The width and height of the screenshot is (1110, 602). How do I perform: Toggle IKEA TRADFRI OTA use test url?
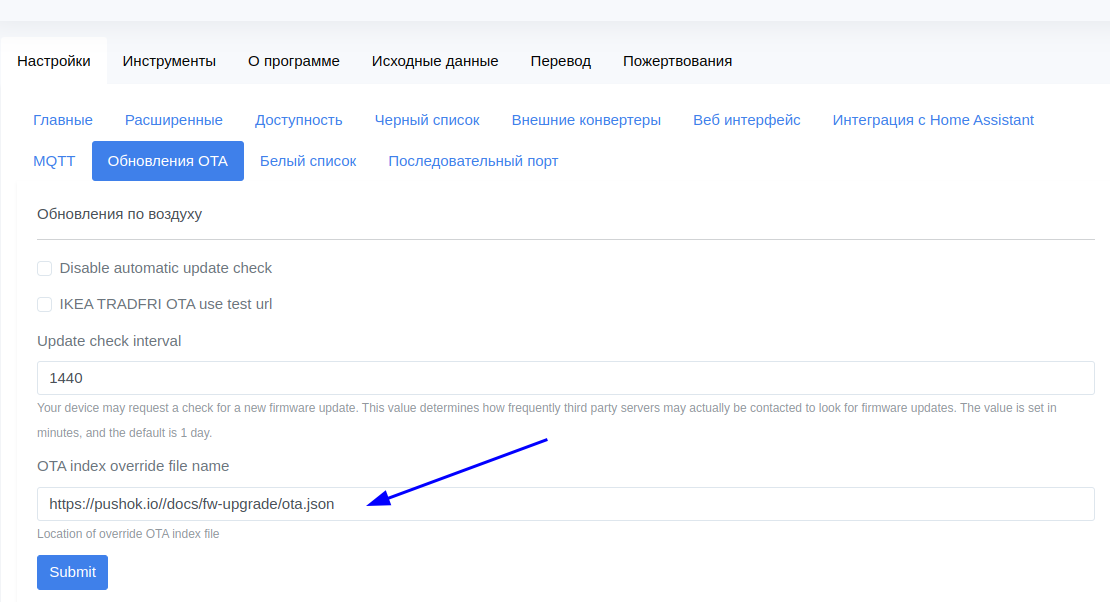45,305
